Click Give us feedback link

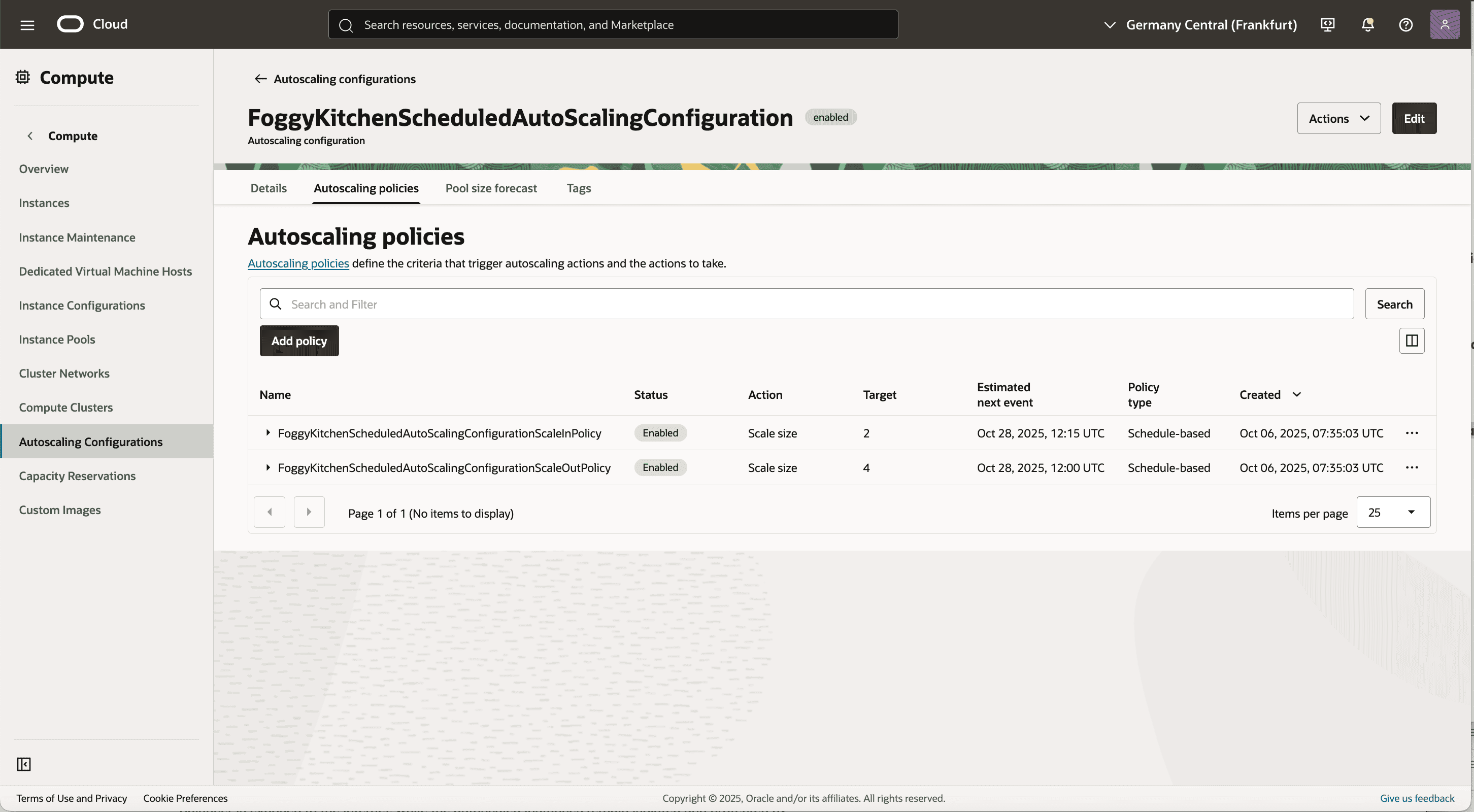[1417, 798]
